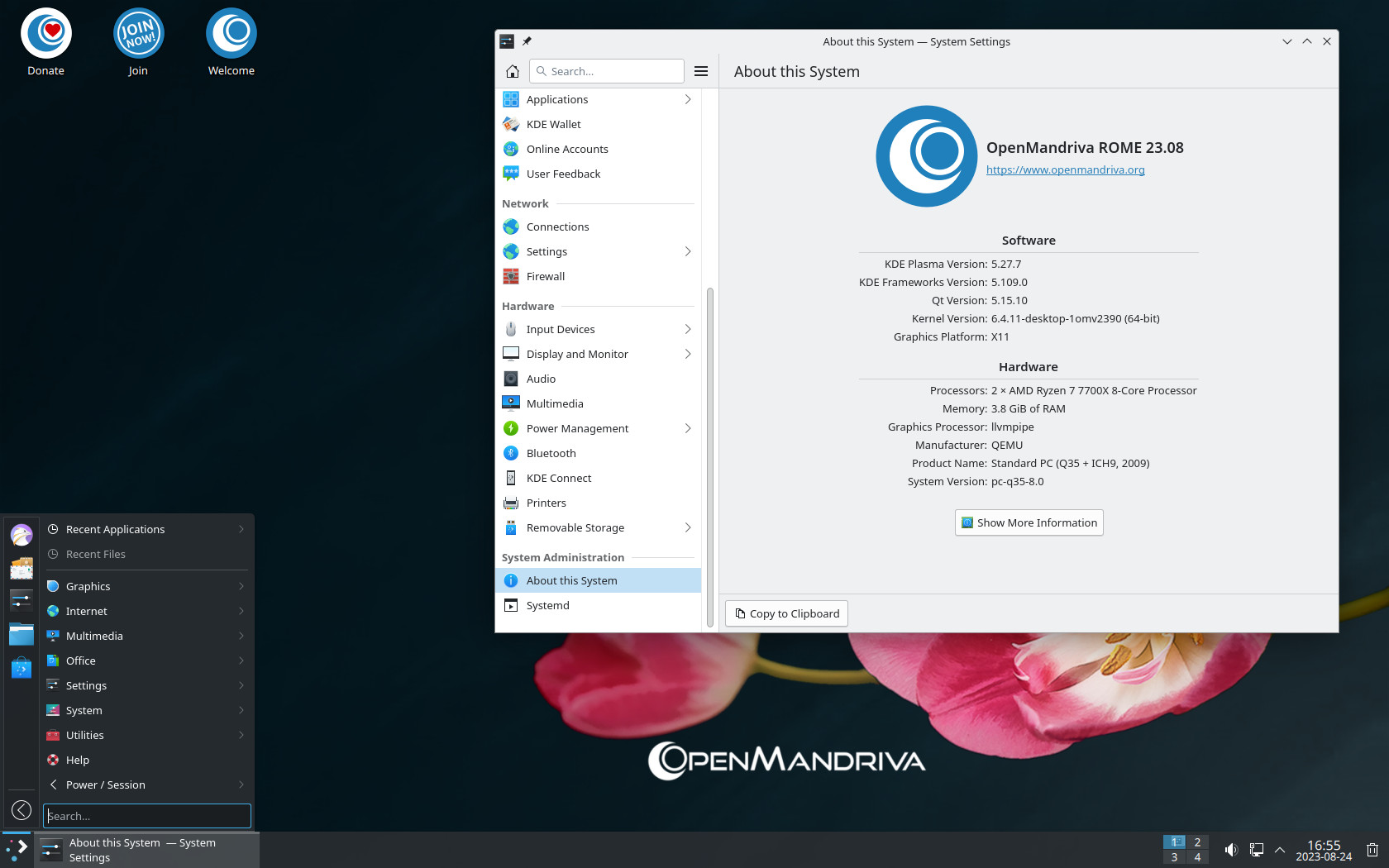The height and width of the screenshot is (868, 1389).
Task: Open Multimedia launcher category
Action: click(x=146, y=636)
